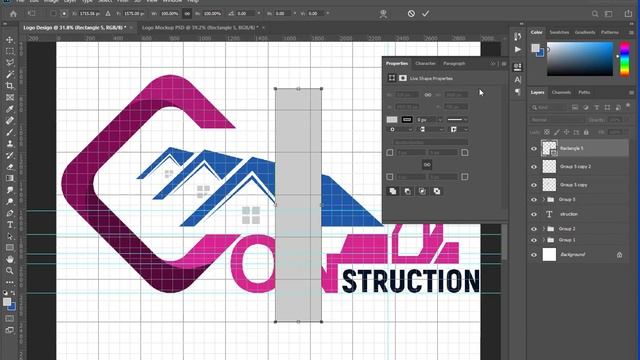Select the Rectangle 5 layer thumbnail

tap(549, 148)
